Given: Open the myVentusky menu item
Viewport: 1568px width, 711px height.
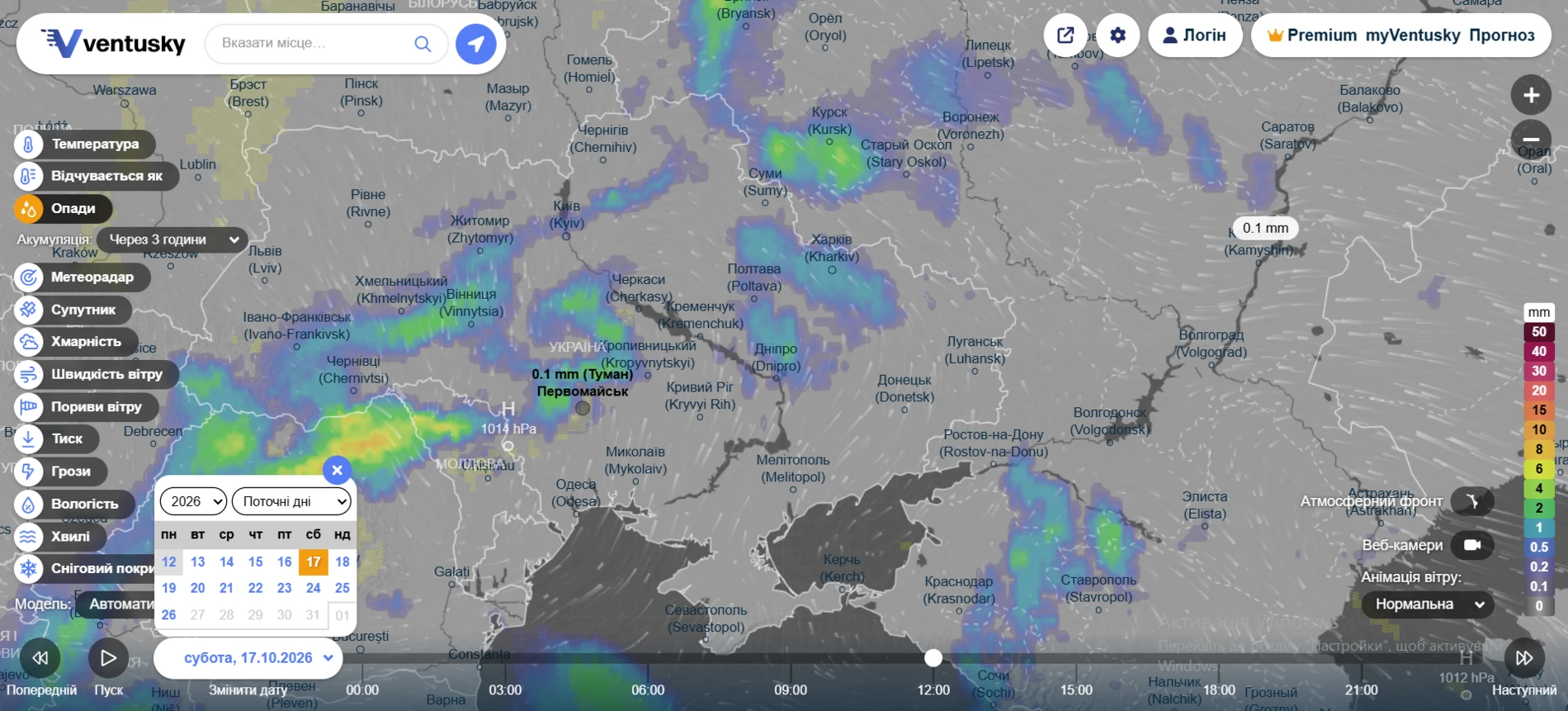Looking at the screenshot, I should click(x=1413, y=36).
